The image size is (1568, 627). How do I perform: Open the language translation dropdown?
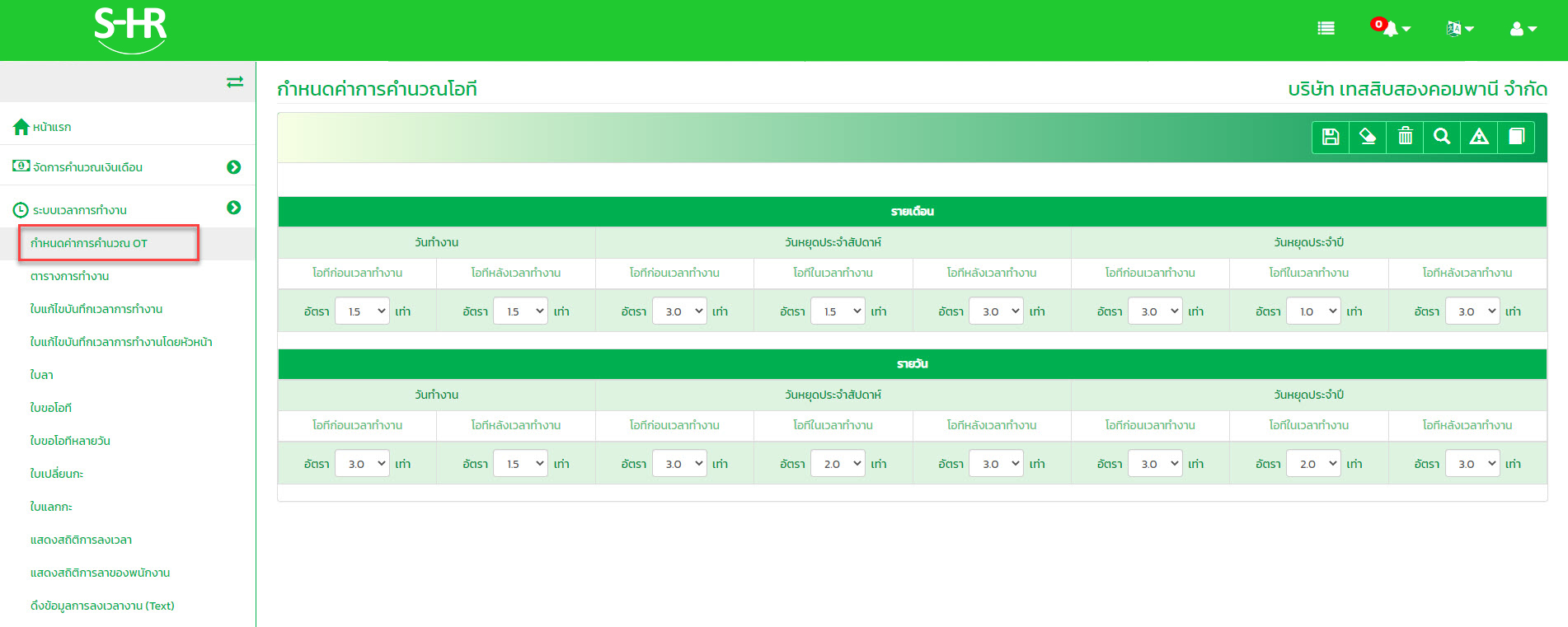1459,29
